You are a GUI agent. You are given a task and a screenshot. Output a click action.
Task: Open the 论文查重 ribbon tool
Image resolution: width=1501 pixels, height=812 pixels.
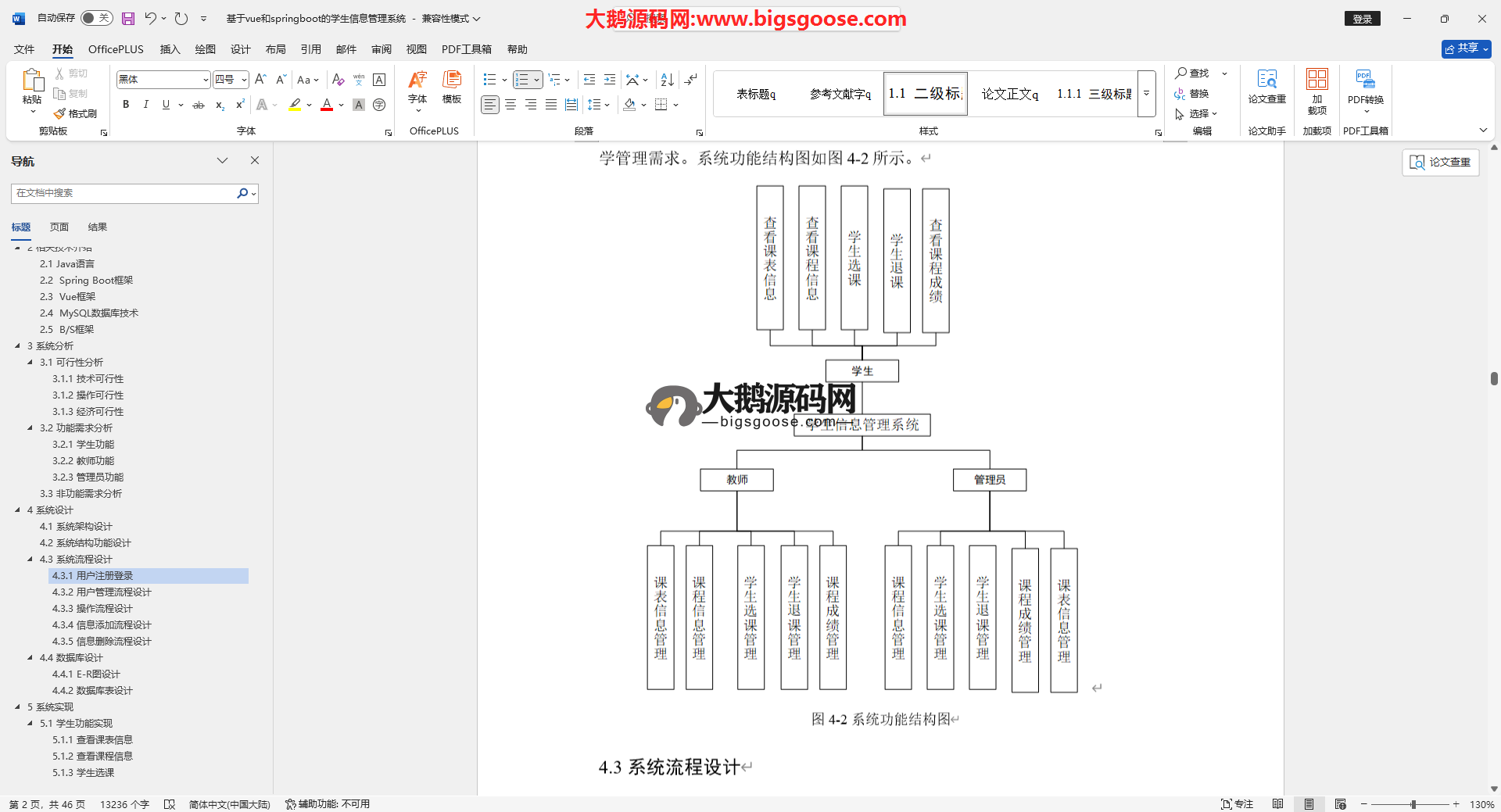click(x=1266, y=86)
